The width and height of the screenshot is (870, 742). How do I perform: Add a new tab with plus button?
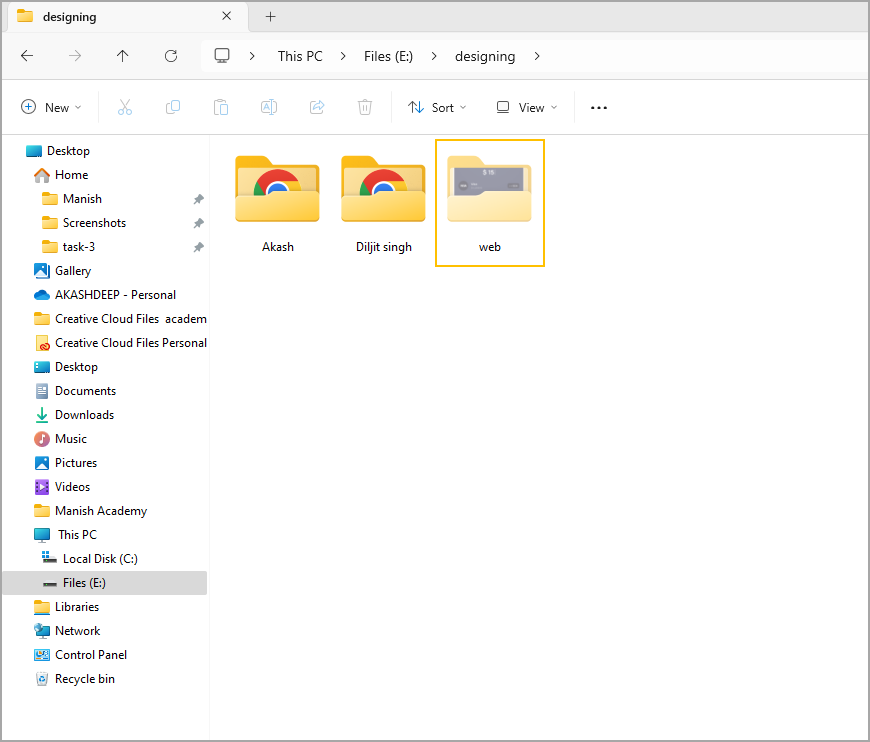tap(270, 16)
